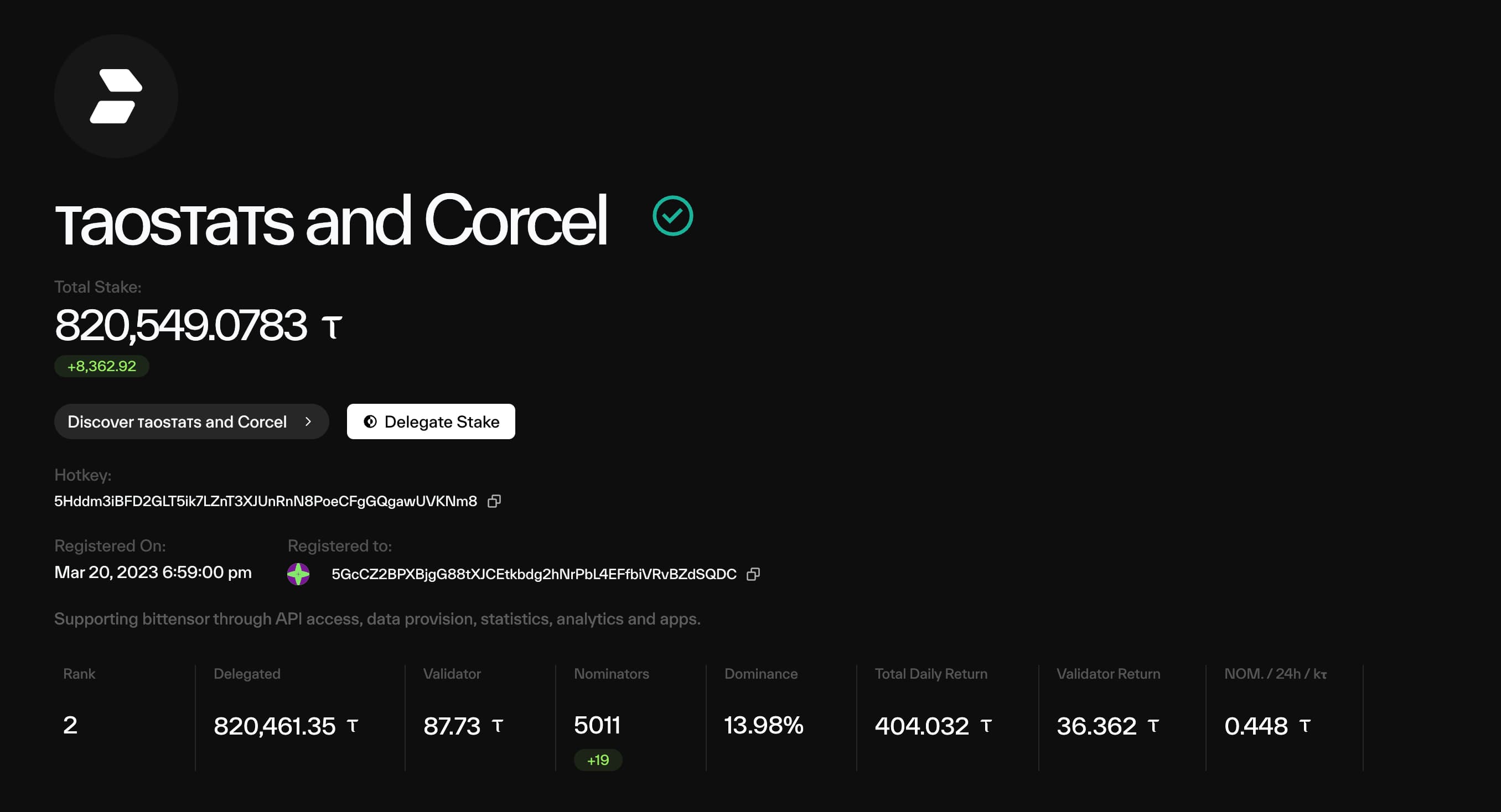Click the Rank value 2

[x=70, y=726]
